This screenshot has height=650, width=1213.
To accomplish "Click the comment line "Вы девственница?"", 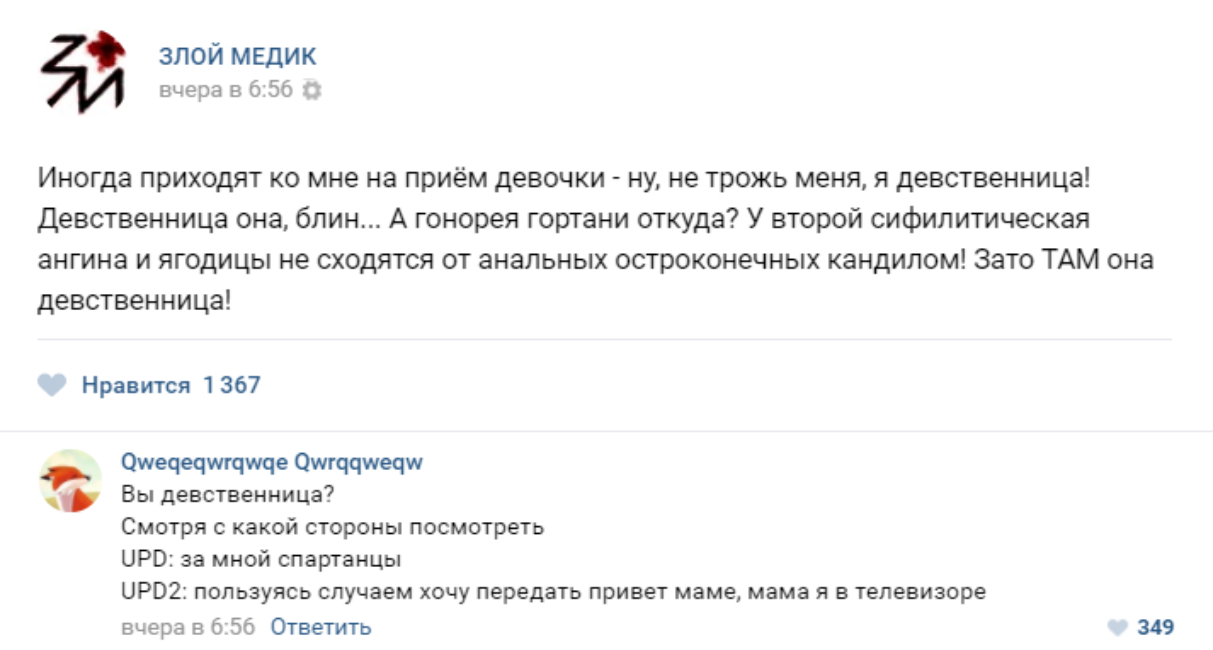I will click(227, 494).
